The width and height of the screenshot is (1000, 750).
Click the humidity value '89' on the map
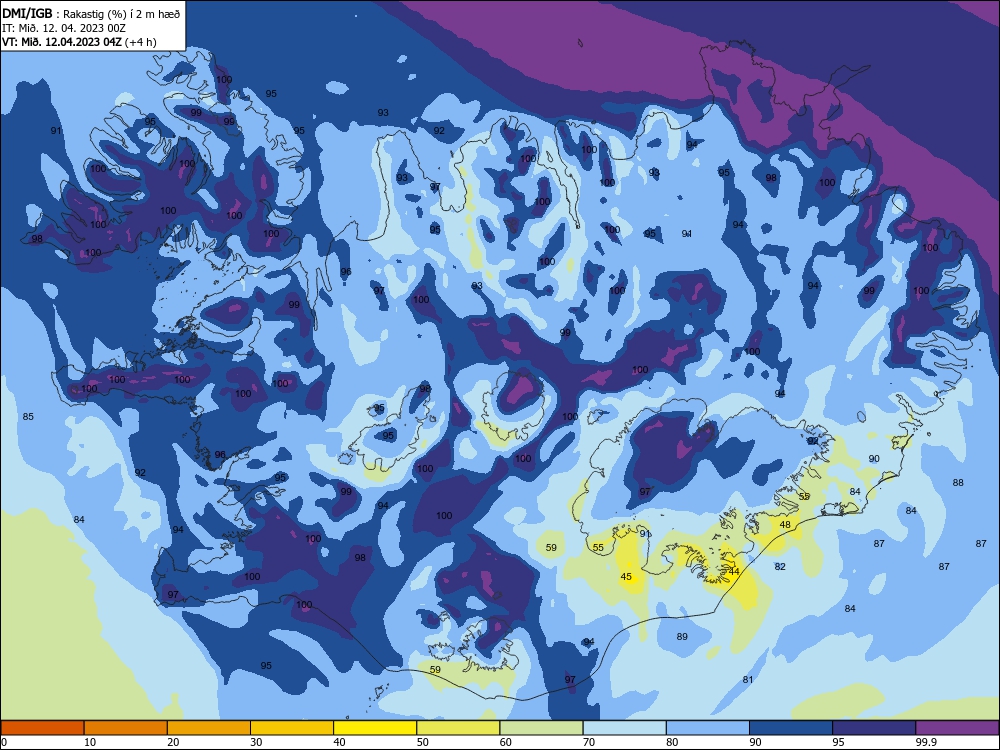[682, 636]
